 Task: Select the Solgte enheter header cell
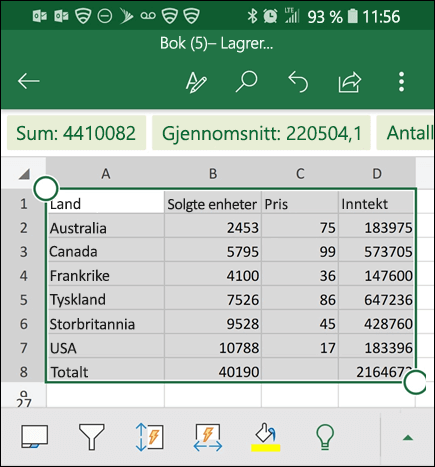(x=213, y=203)
